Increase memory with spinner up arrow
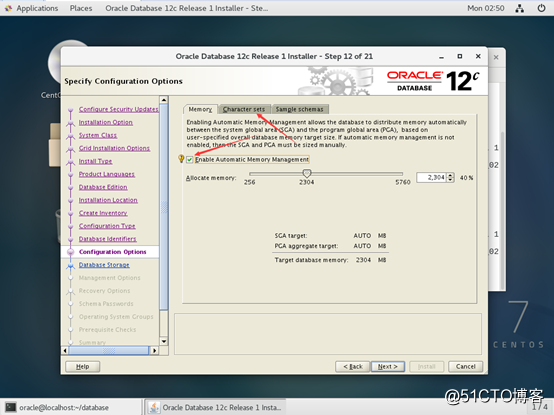 pos(450,175)
